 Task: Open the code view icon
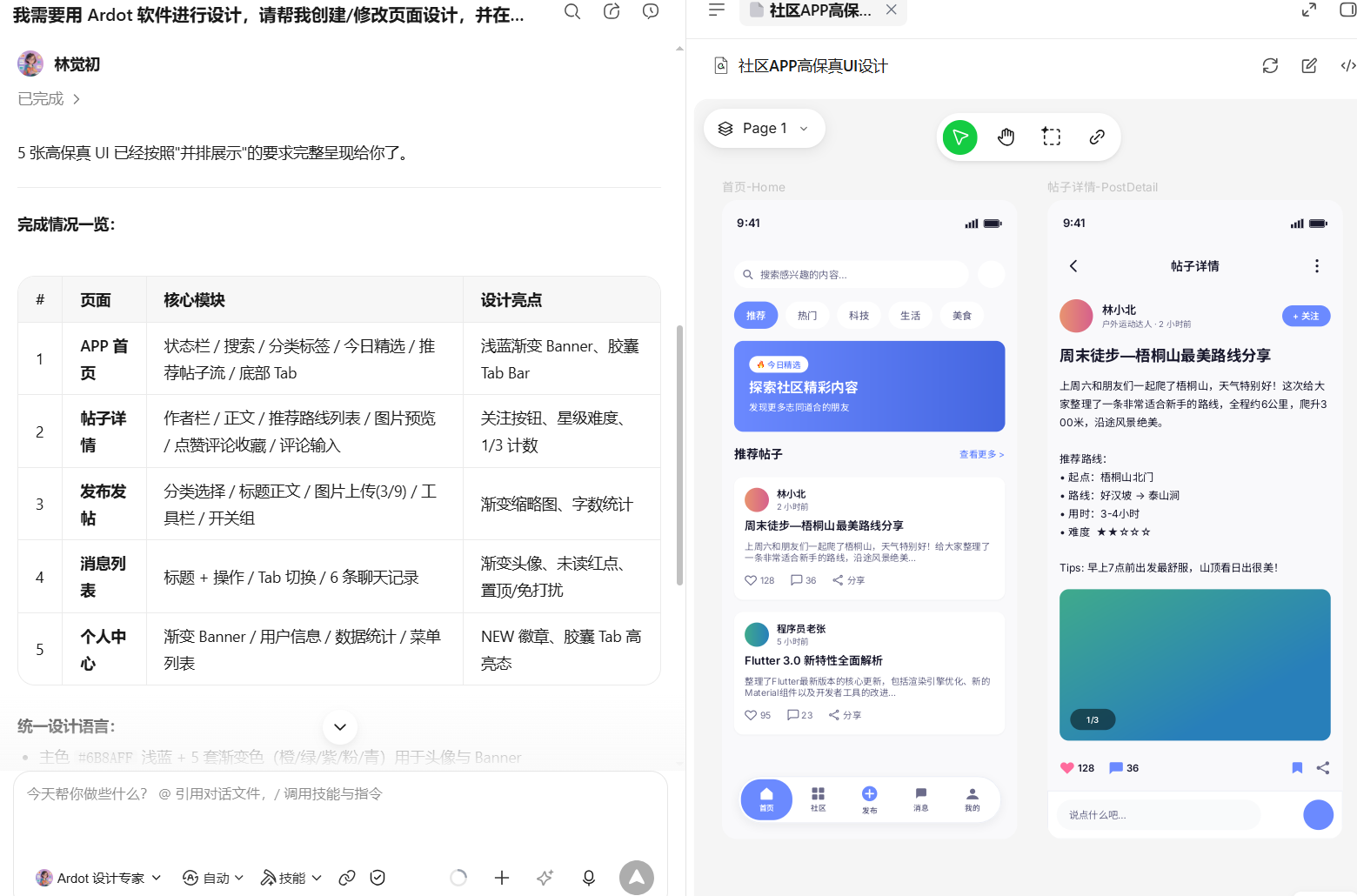click(x=1348, y=66)
